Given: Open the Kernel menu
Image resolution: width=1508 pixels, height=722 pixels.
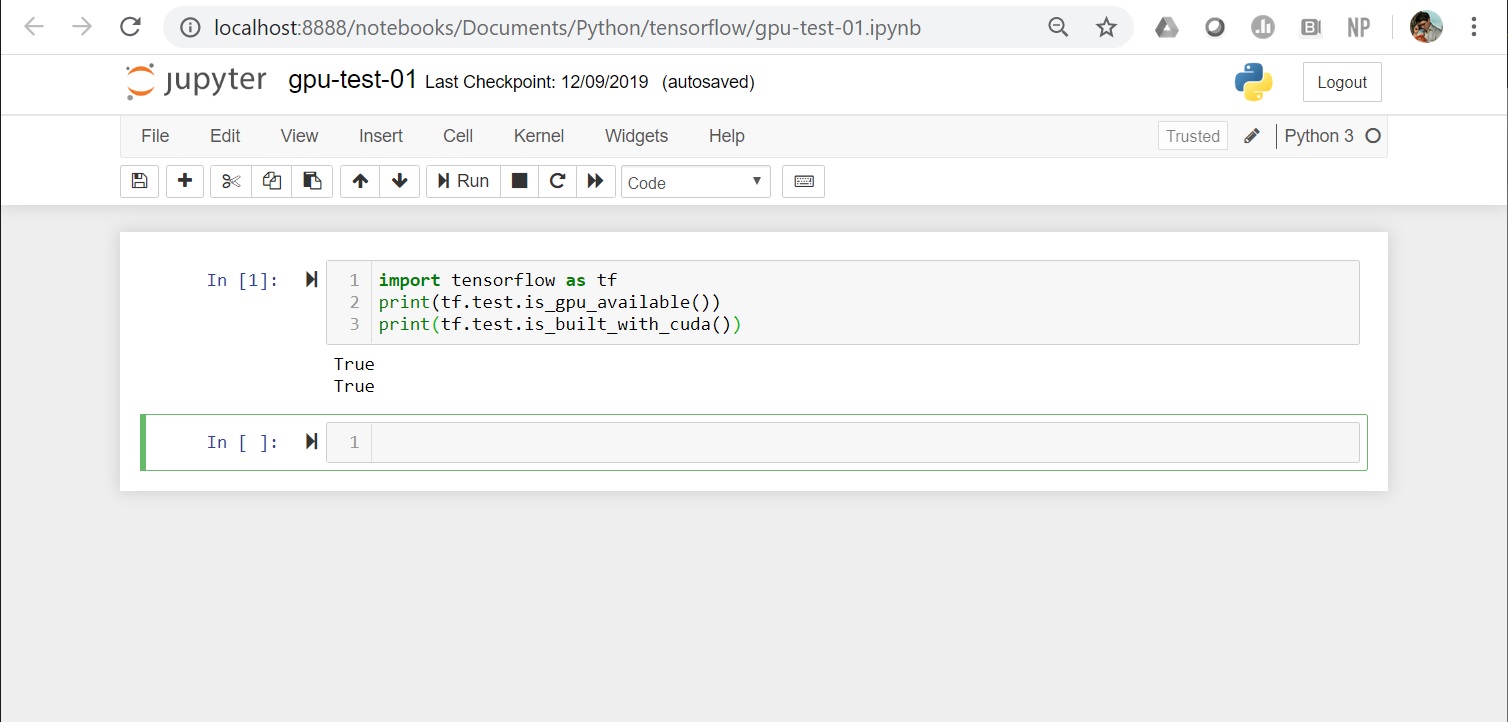Looking at the screenshot, I should (x=538, y=136).
